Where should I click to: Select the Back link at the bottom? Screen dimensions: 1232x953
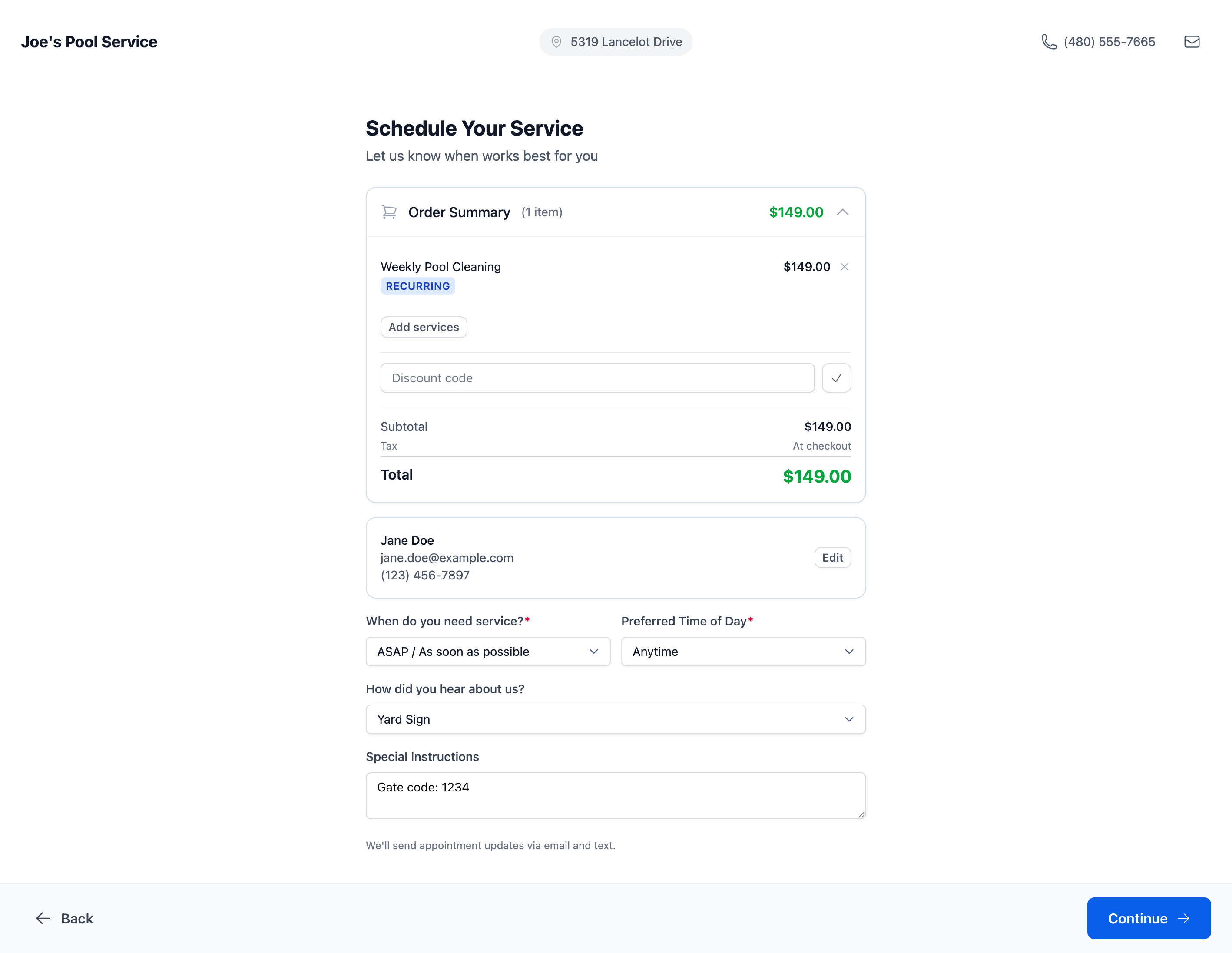click(77, 918)
